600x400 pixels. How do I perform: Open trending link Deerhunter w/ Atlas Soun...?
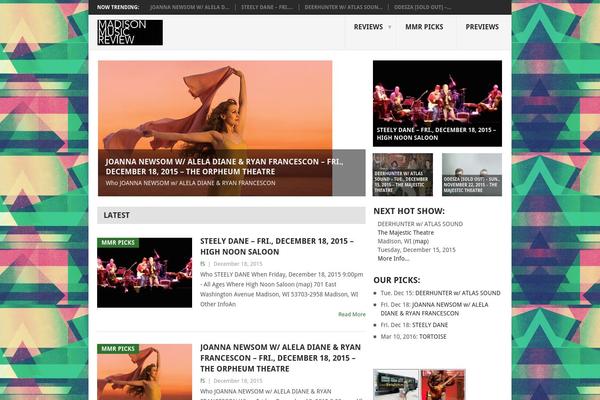[x=343, y=7]
